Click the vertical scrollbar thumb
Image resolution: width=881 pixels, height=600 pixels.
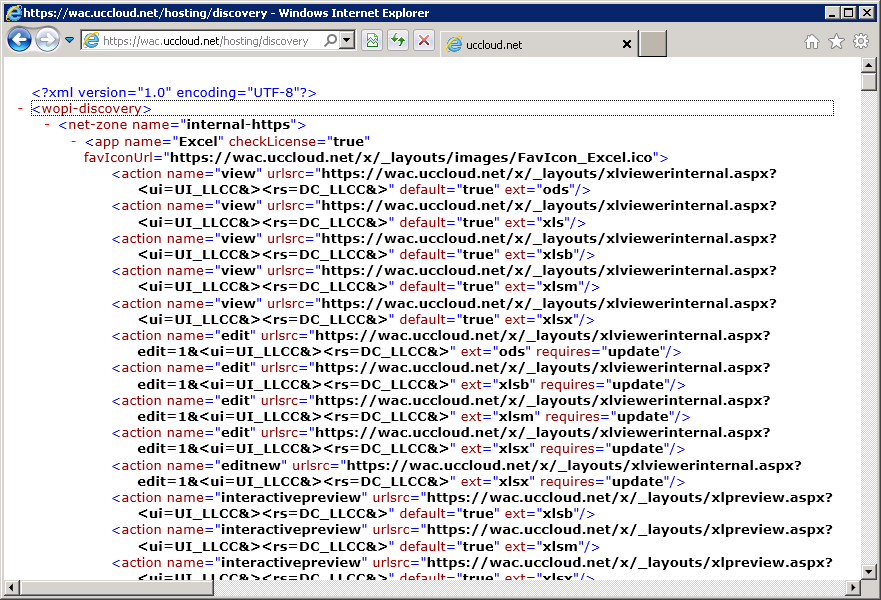[x=869, y=82]
